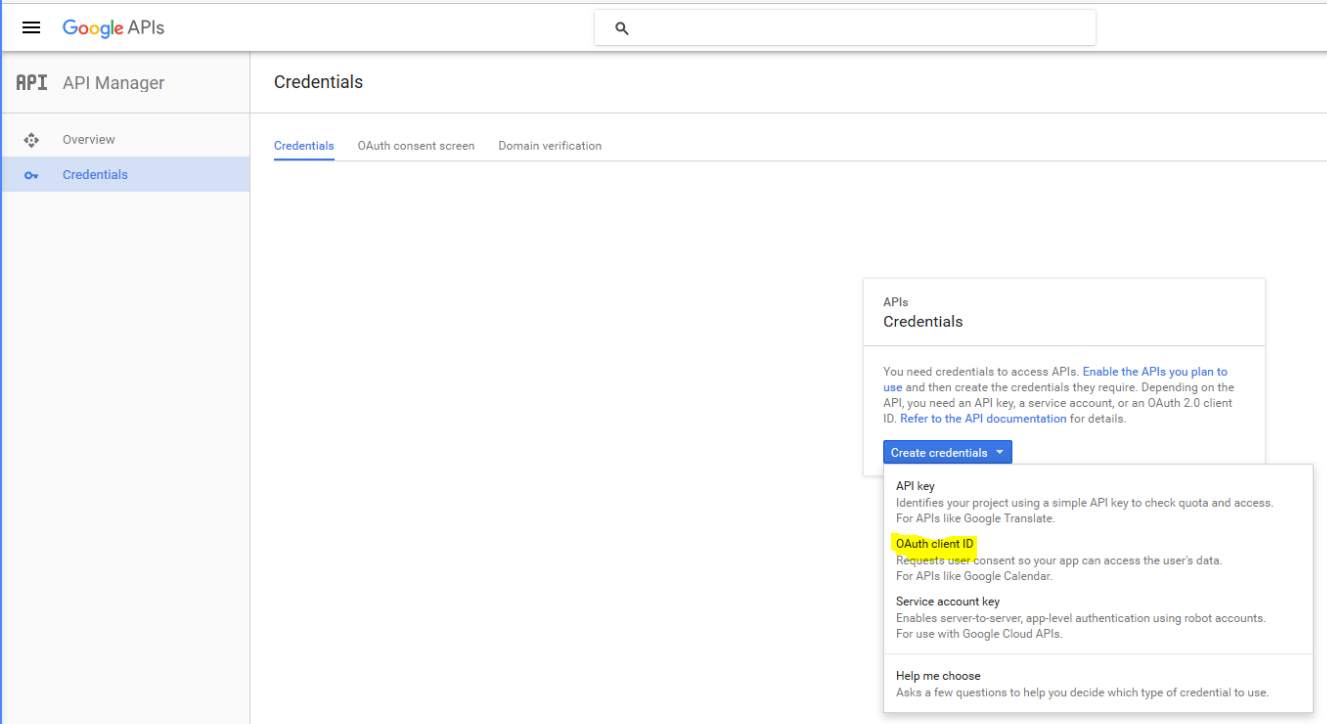Switch to OAuth consent screen tab
Viewport: 1327px width, 724px height.
point(416,146)
